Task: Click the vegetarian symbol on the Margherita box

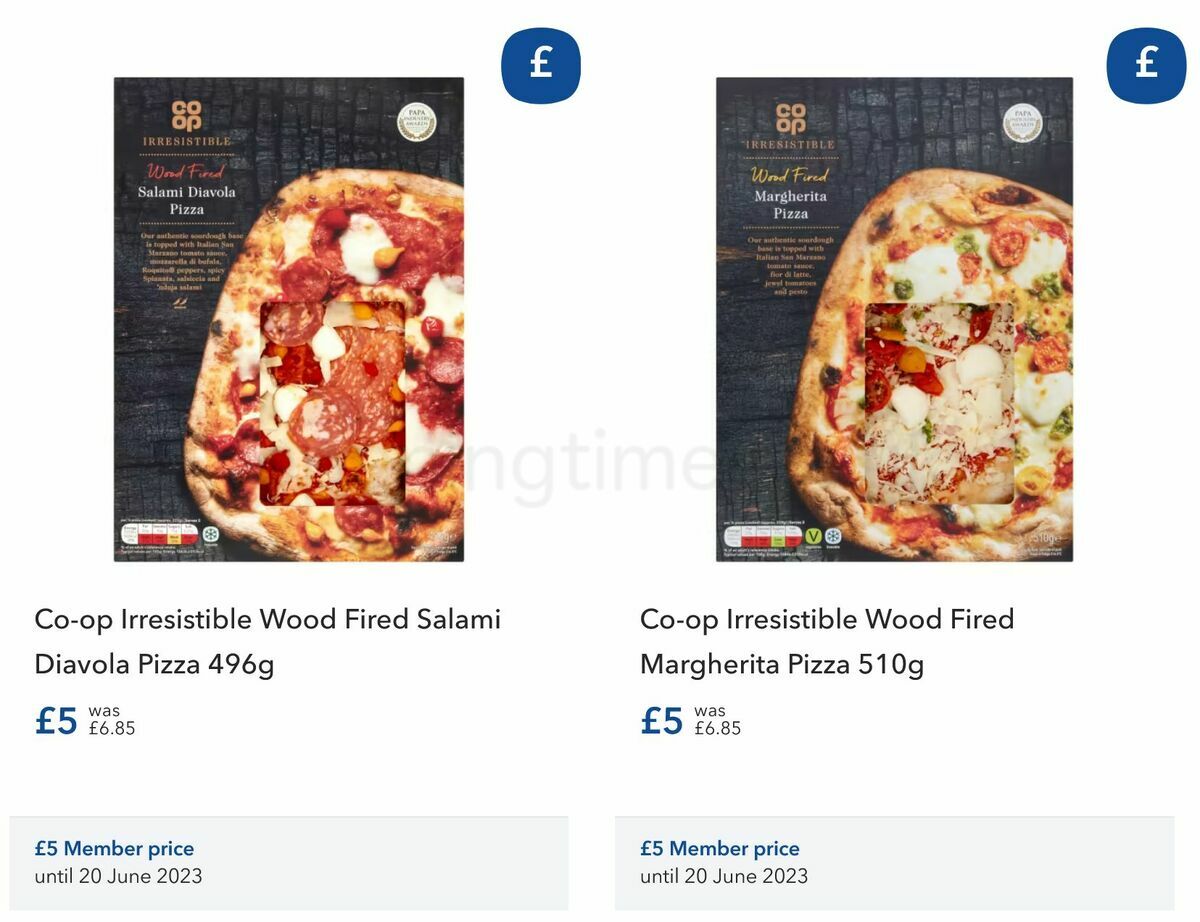Action: point(814,536)
